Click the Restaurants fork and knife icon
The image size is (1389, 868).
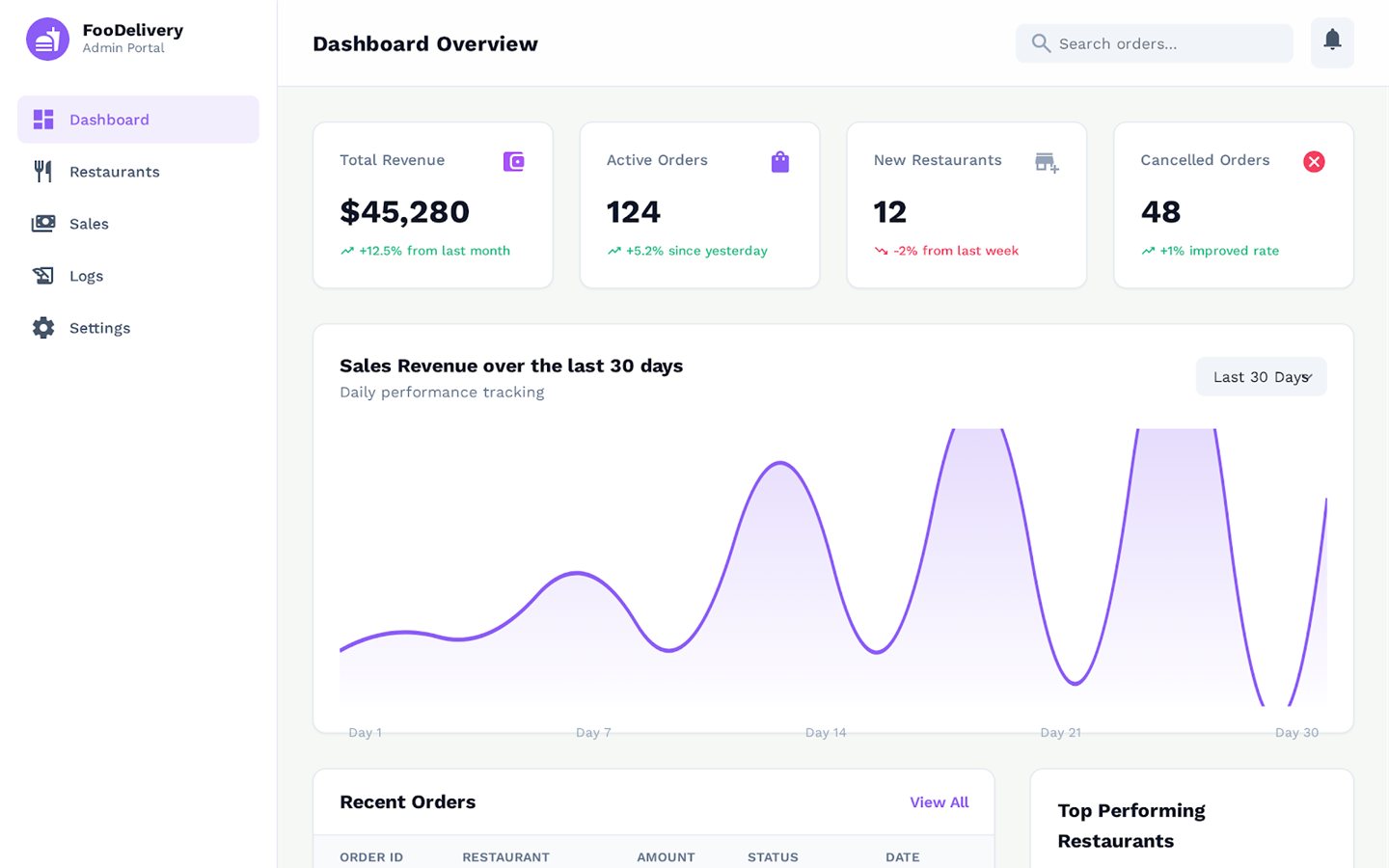pos(43,172)
